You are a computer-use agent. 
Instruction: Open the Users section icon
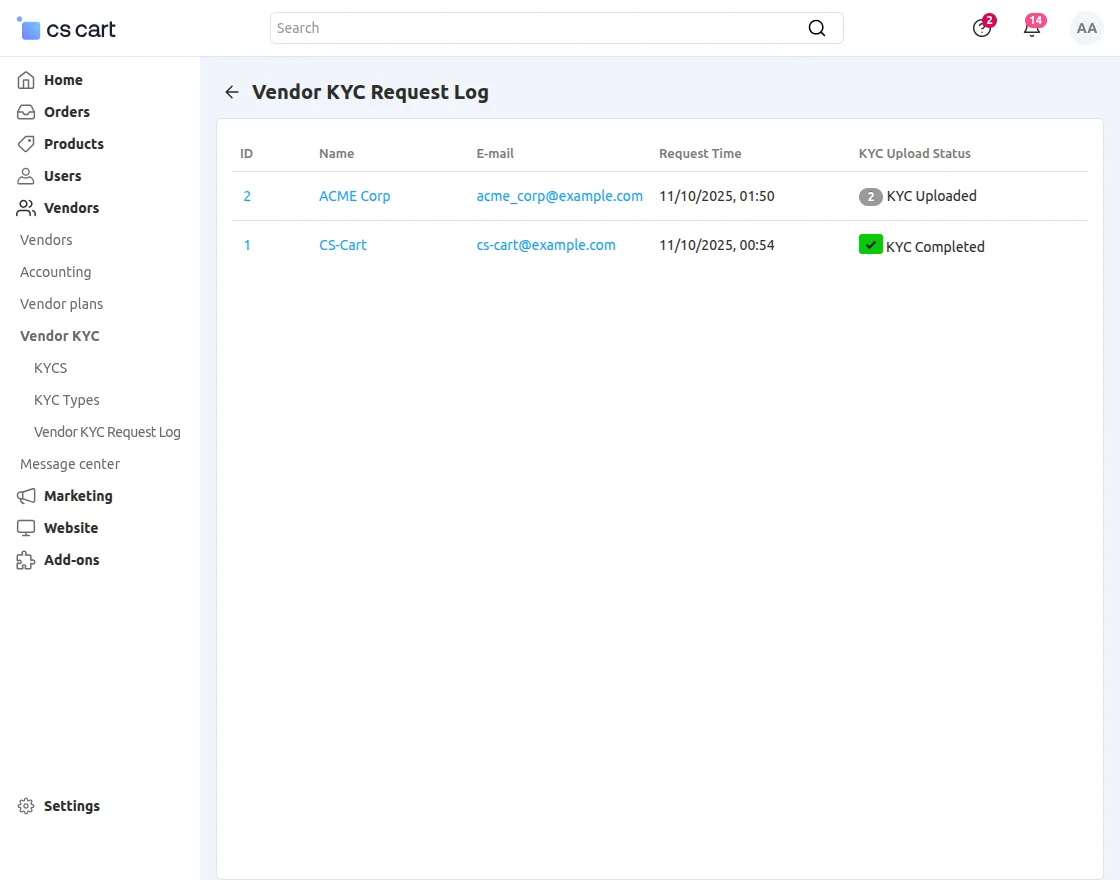click(x=25, y=175)
